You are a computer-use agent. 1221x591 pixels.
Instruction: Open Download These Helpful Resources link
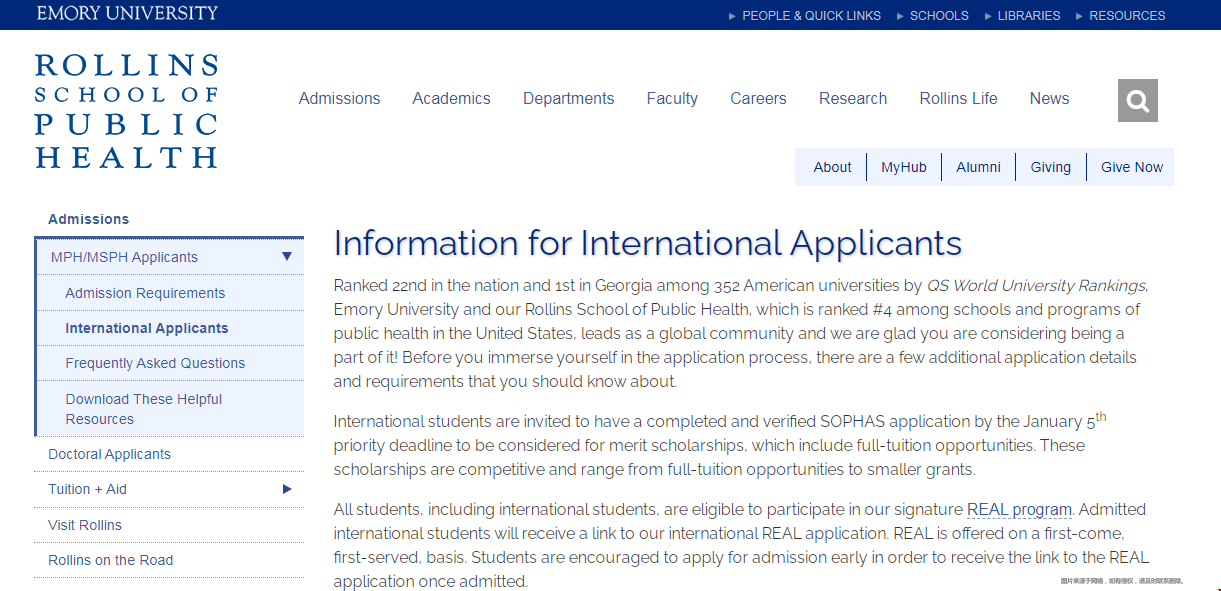pyautogui.click(x=144, y=409)
